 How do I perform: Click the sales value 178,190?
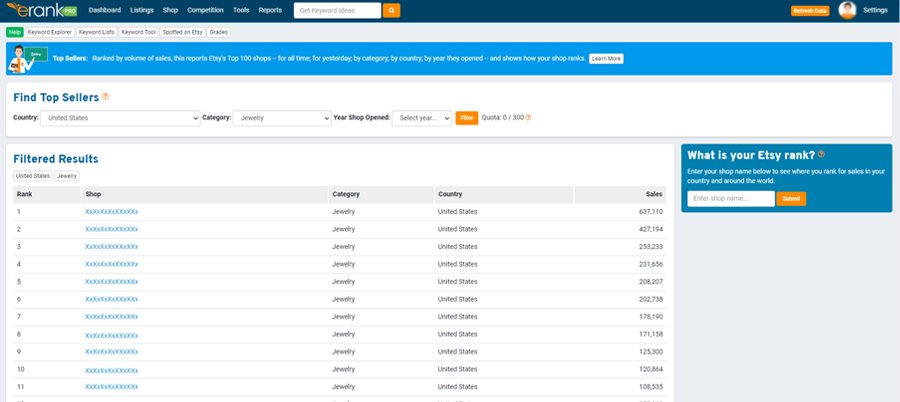pos(651,316)
